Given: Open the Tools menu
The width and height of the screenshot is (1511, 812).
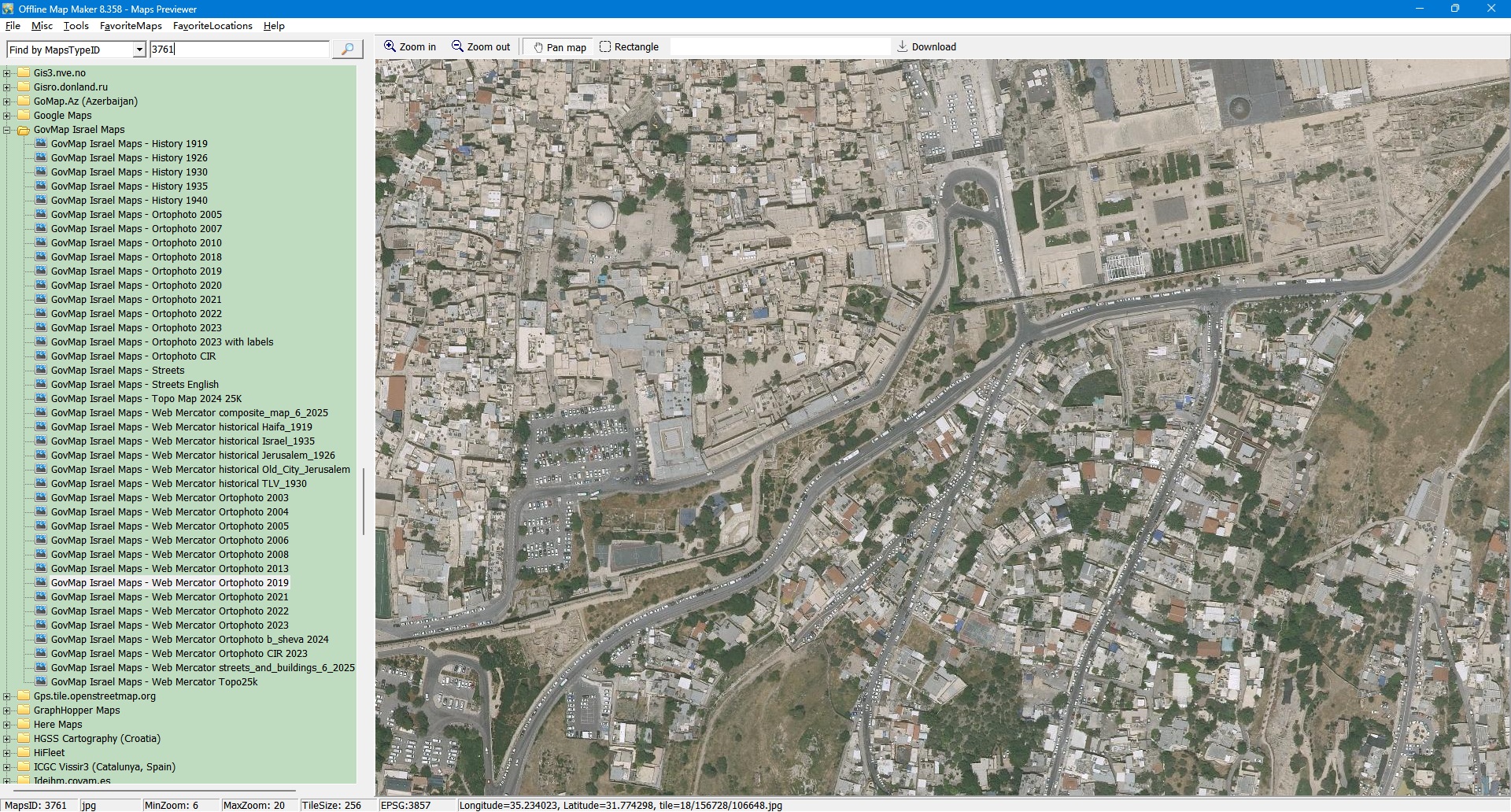Looking at the screenshot, I should (x=76, y=26).
